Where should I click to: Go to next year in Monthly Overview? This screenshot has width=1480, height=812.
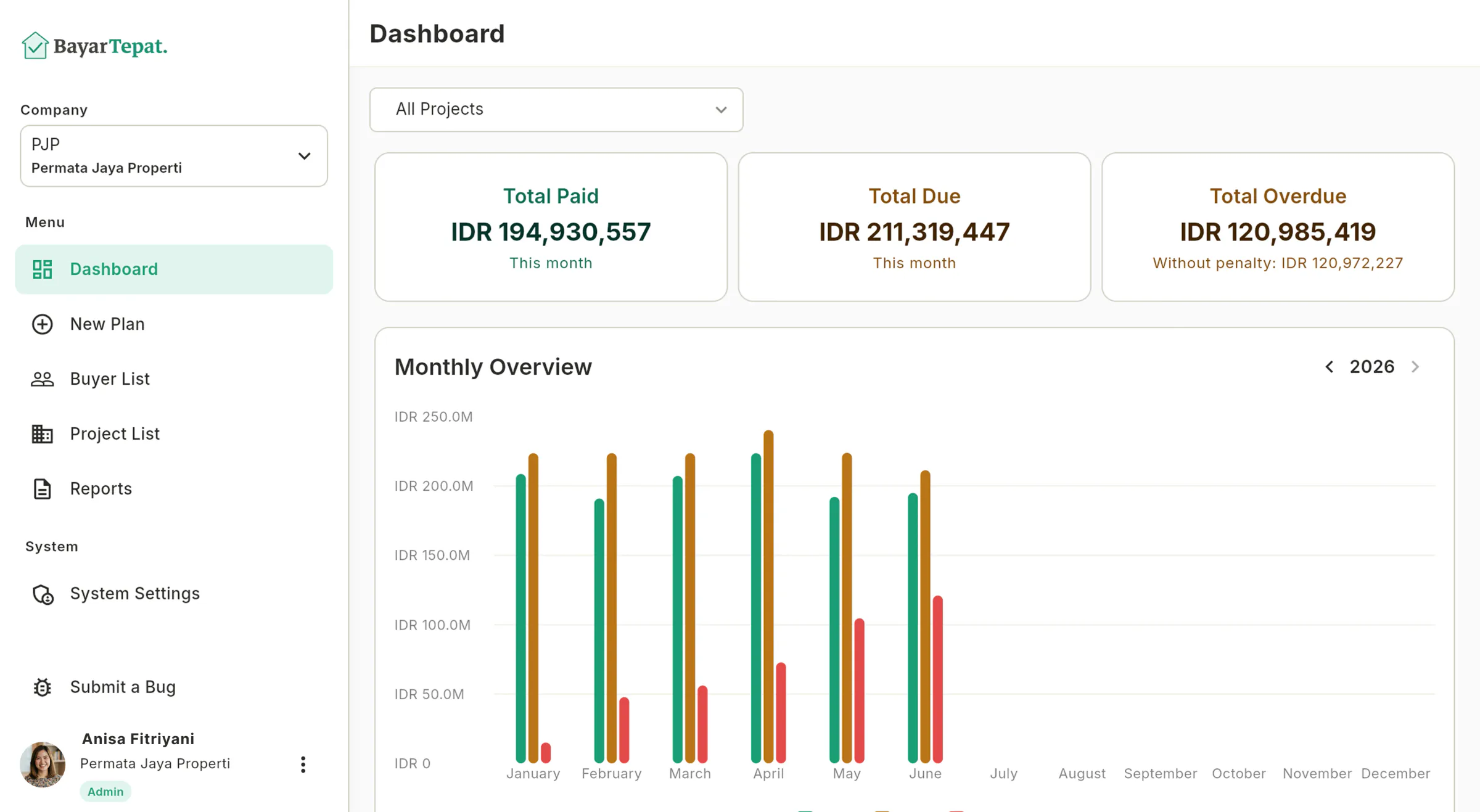1415,367
